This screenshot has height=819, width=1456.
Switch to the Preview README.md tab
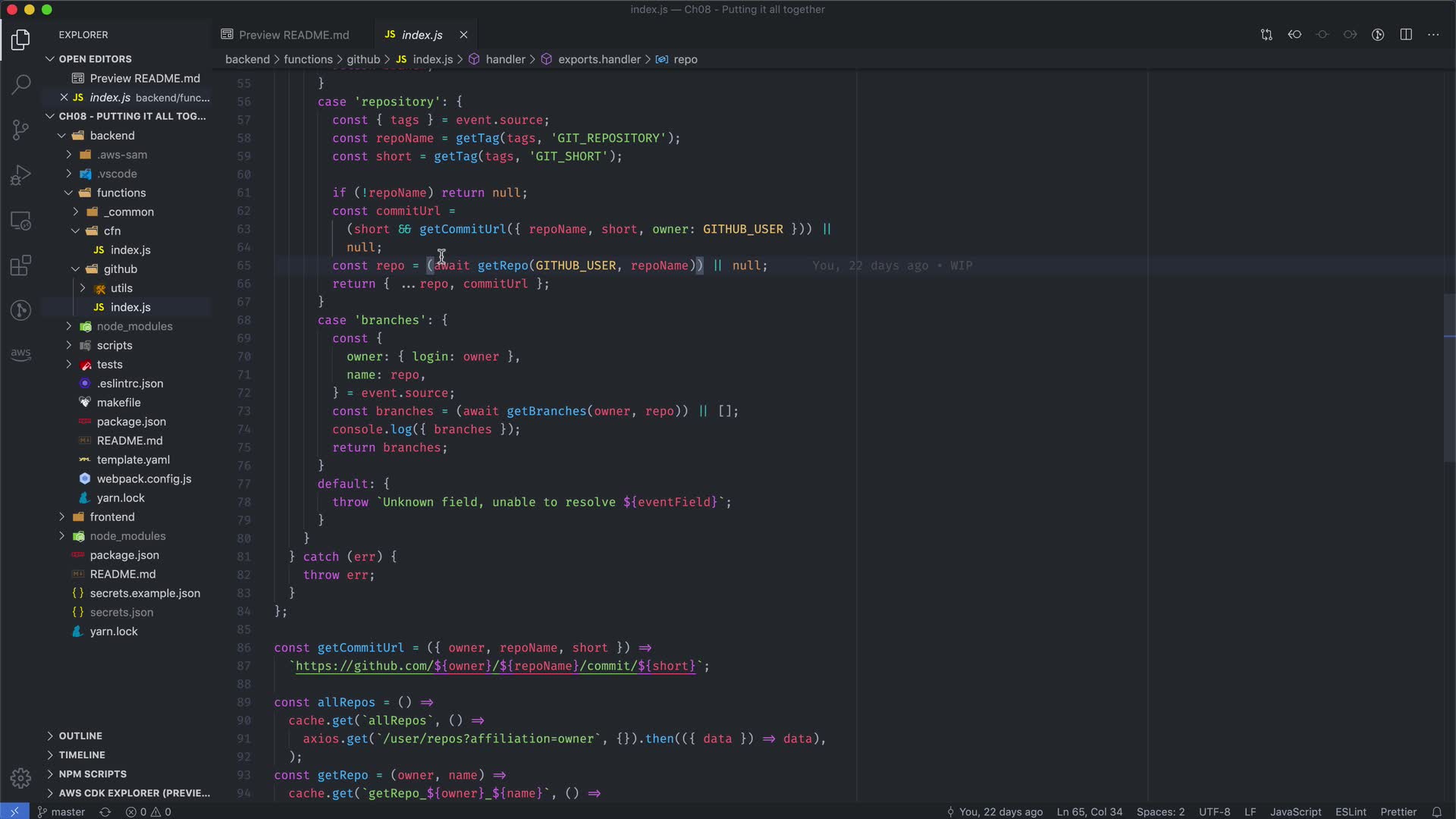[293, 35]
